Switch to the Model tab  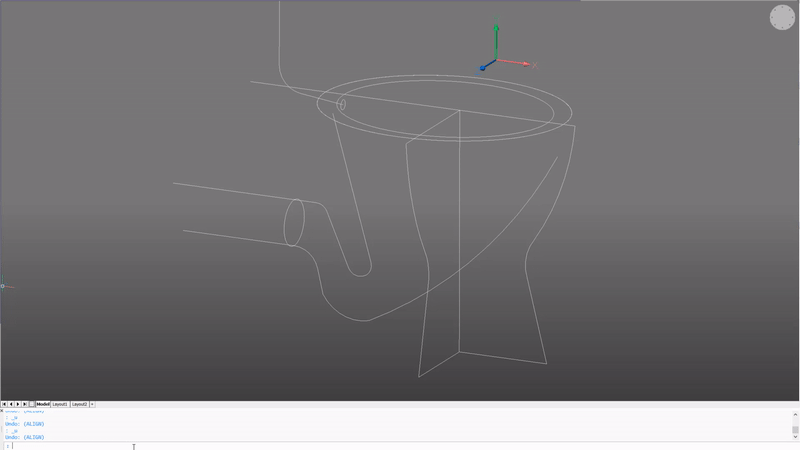coord(43,404)
